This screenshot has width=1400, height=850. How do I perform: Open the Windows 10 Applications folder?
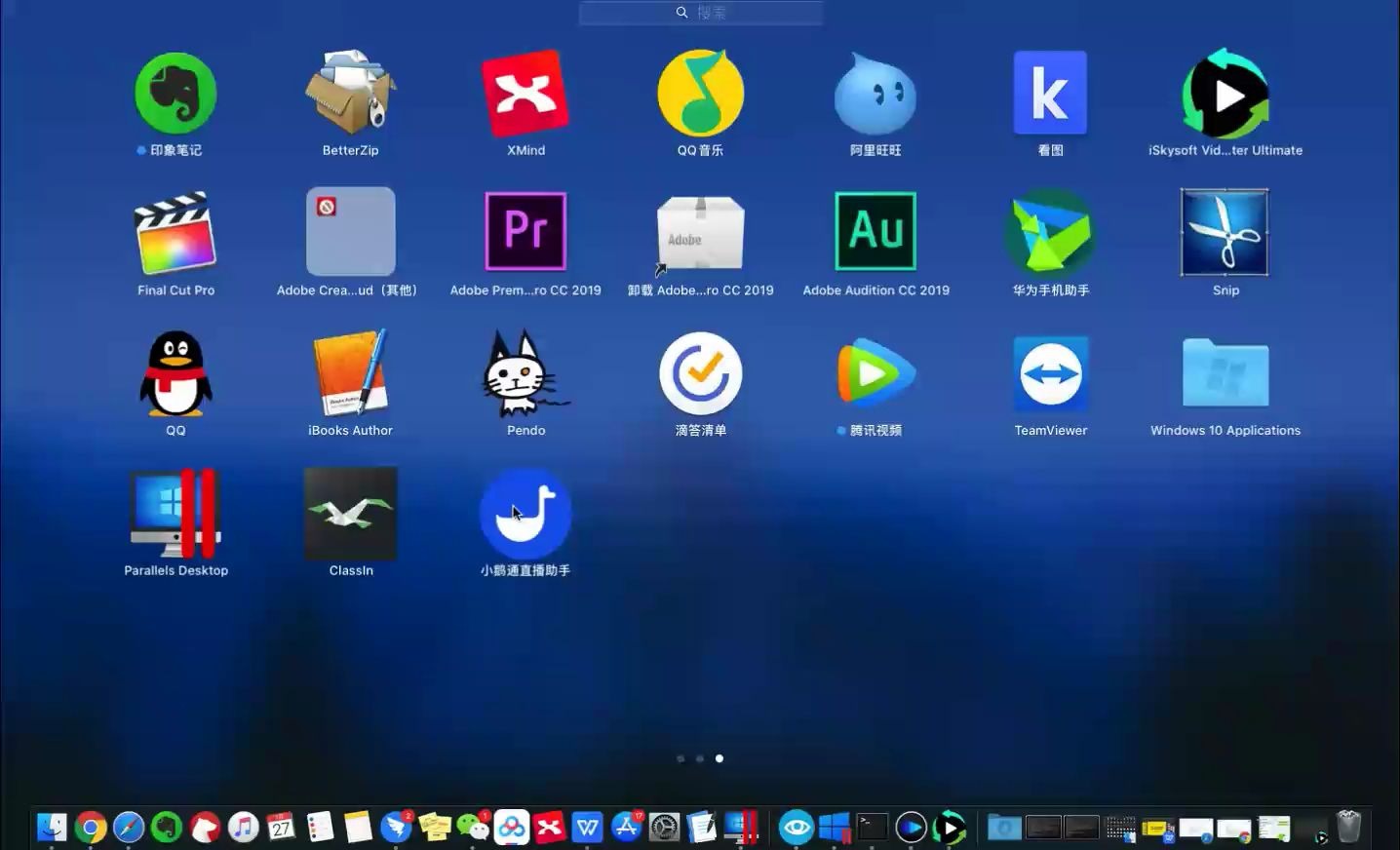[x=1225, y=372]
